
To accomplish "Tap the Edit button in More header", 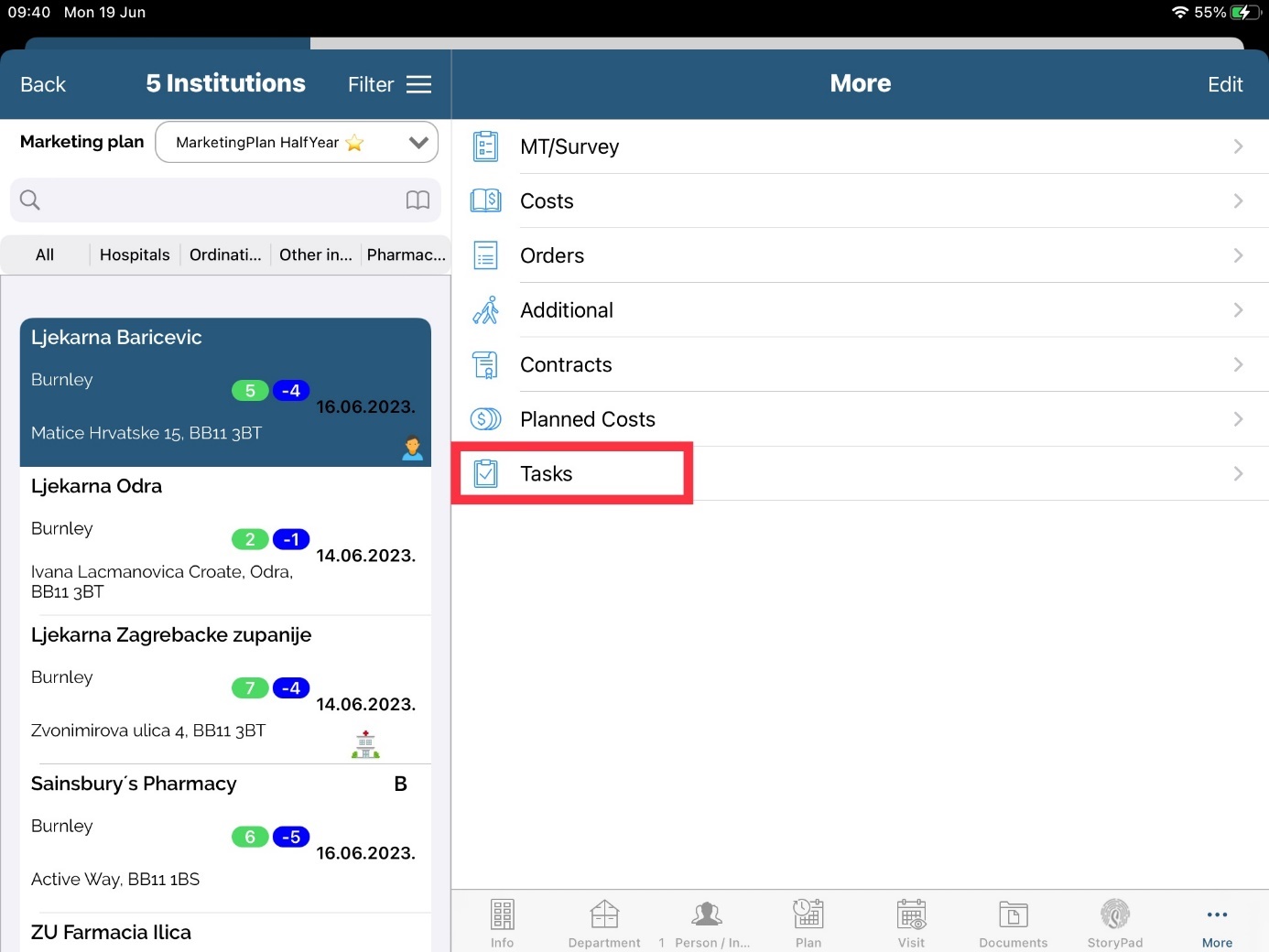I will [1224, 84].
